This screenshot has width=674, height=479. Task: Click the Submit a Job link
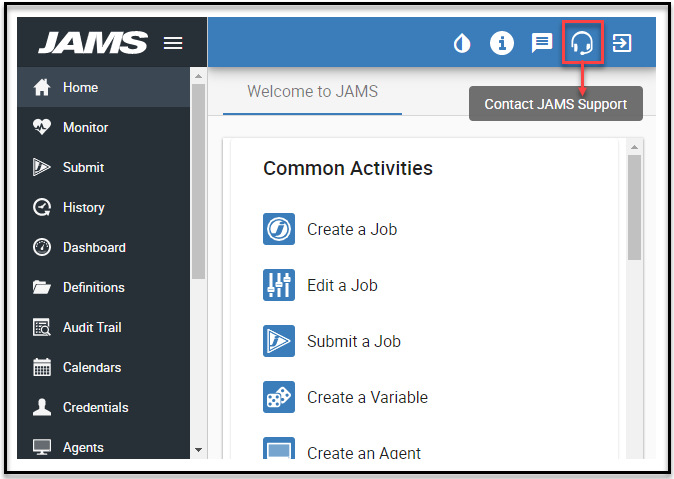(354, 341)
